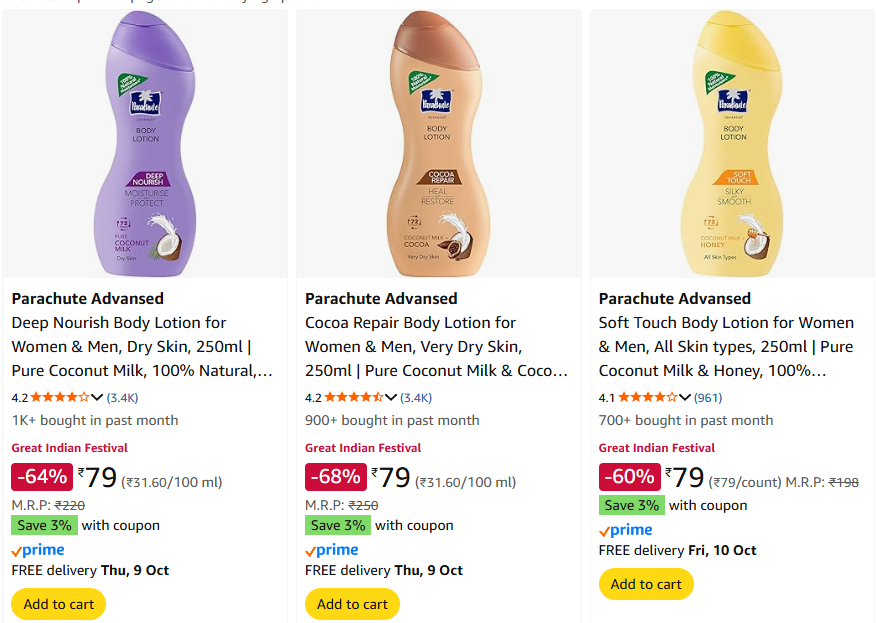Add Soft Touch Body Lotion to cart
The height and width of the screenshot is (623, 876).
coord(646,584)
